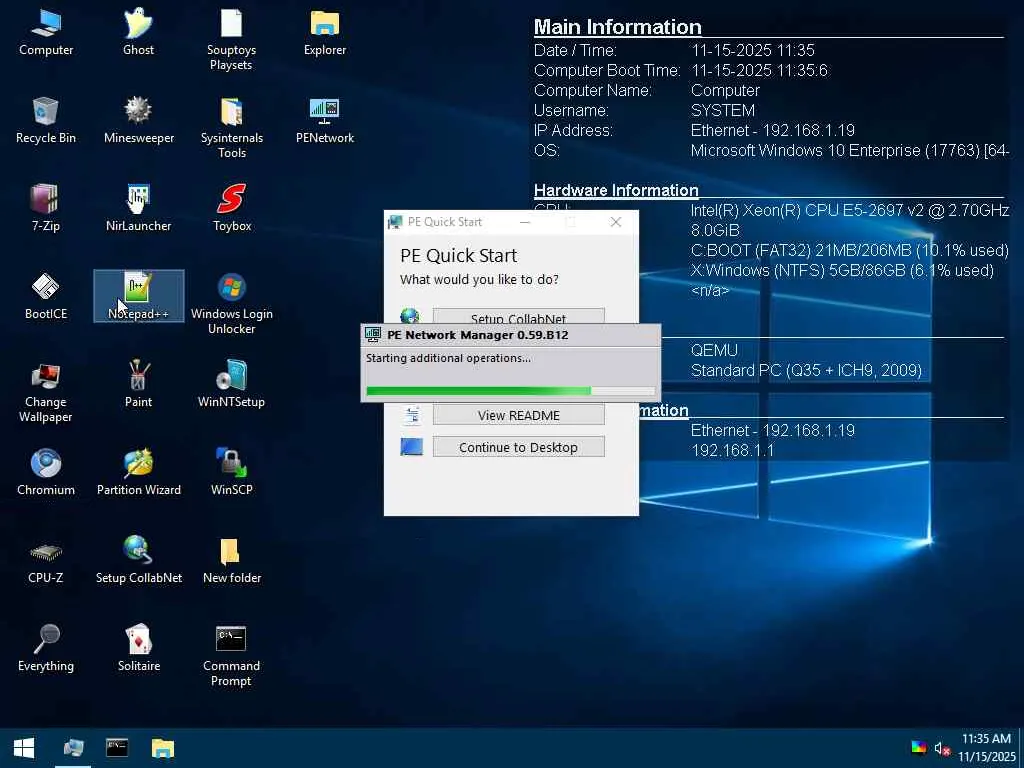Click the 'Starting additional operations...' status text
The height and width of the screenshot is (768, 1024).
point(448,358)
